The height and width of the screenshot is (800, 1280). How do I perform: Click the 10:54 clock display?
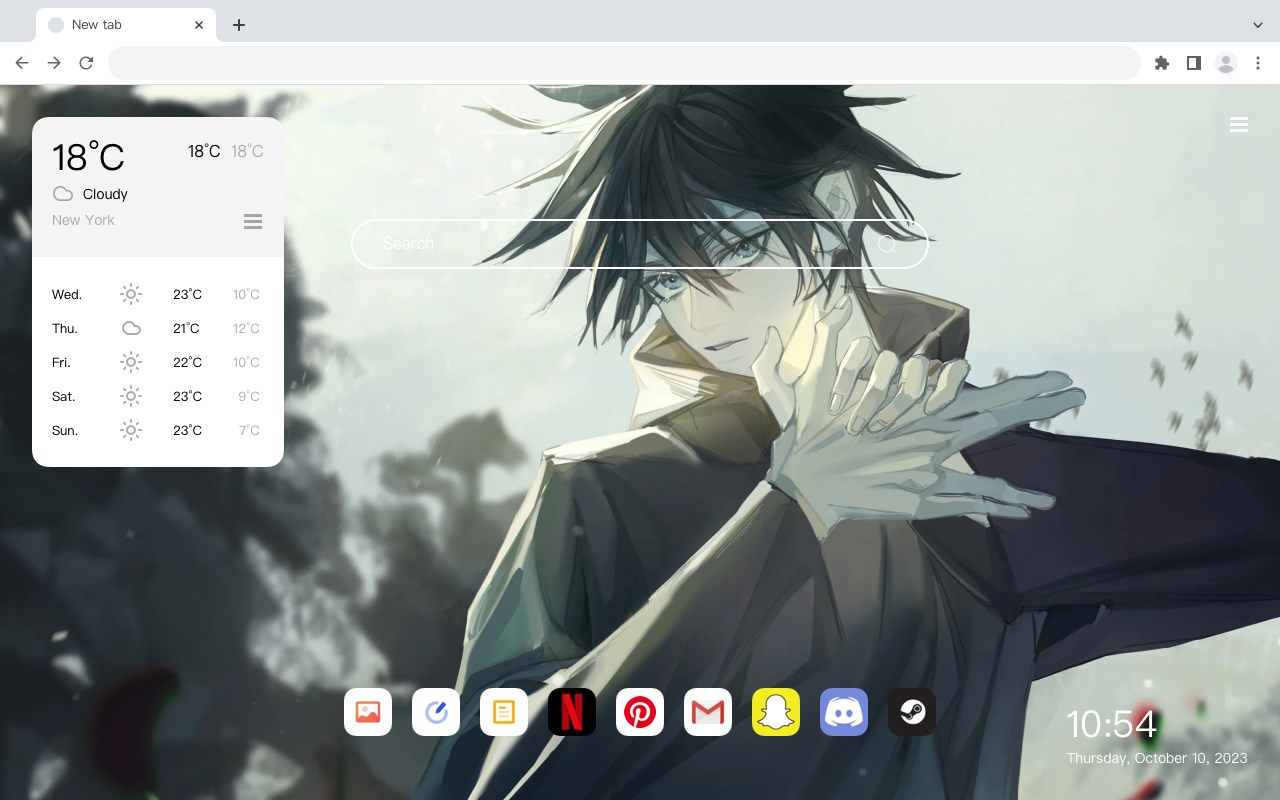tap(1111, 724)
